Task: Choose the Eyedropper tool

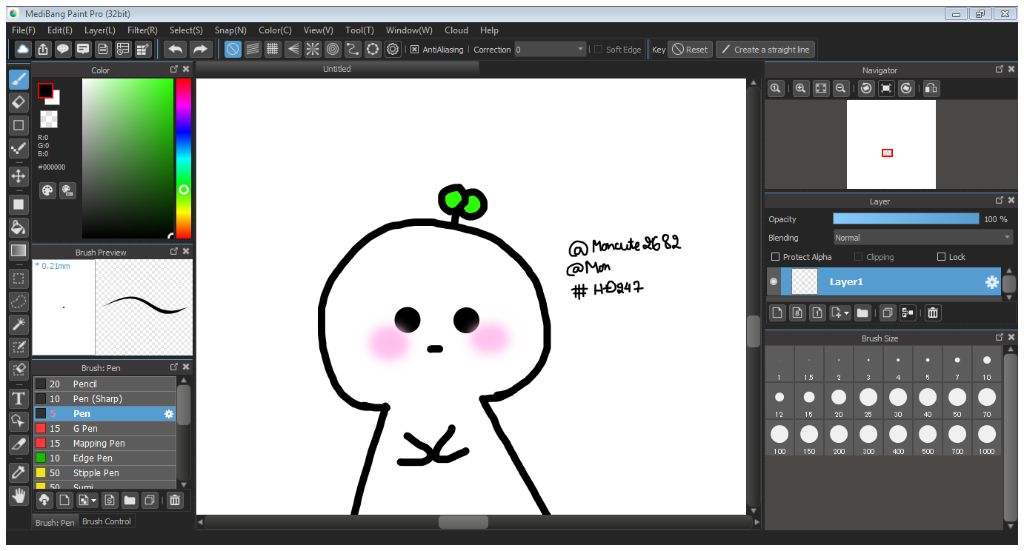Action: (x=18, y=472)
